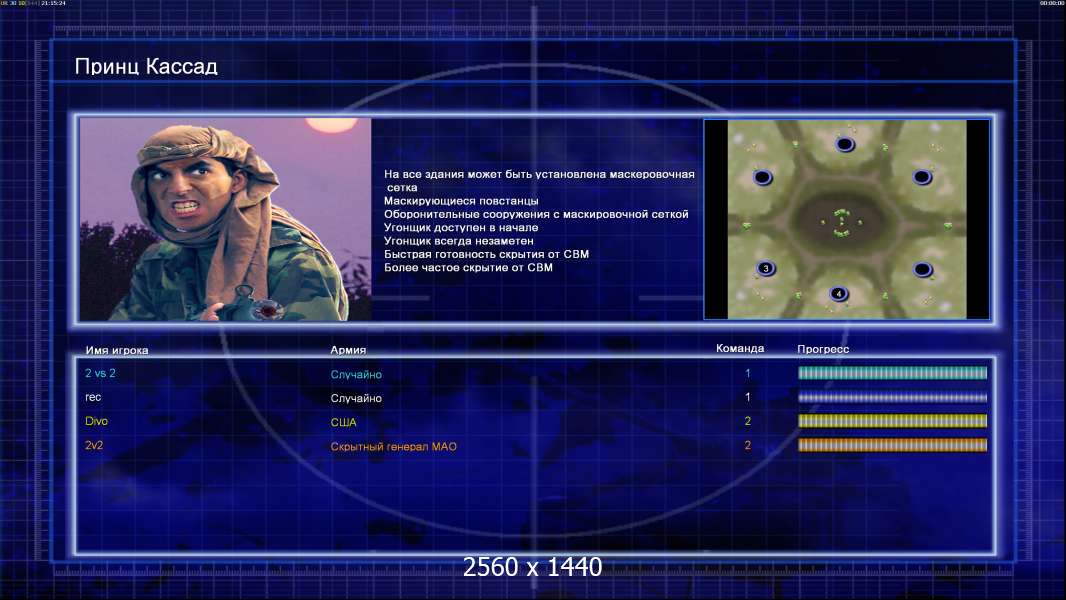Click the Prince Kassad general portrait
This screenshot has width=1066, height=600.
(x=226, y=219)
